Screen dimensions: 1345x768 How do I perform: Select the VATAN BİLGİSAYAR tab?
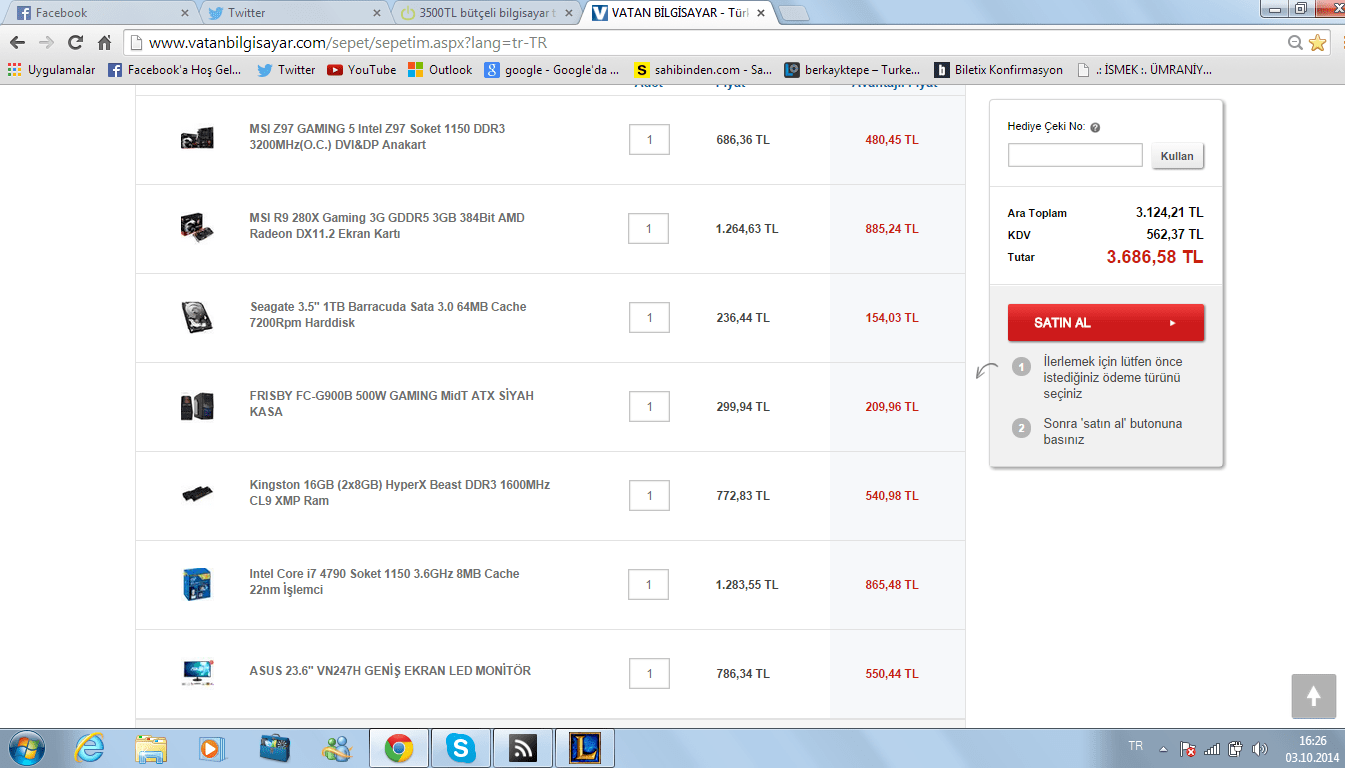677,13
